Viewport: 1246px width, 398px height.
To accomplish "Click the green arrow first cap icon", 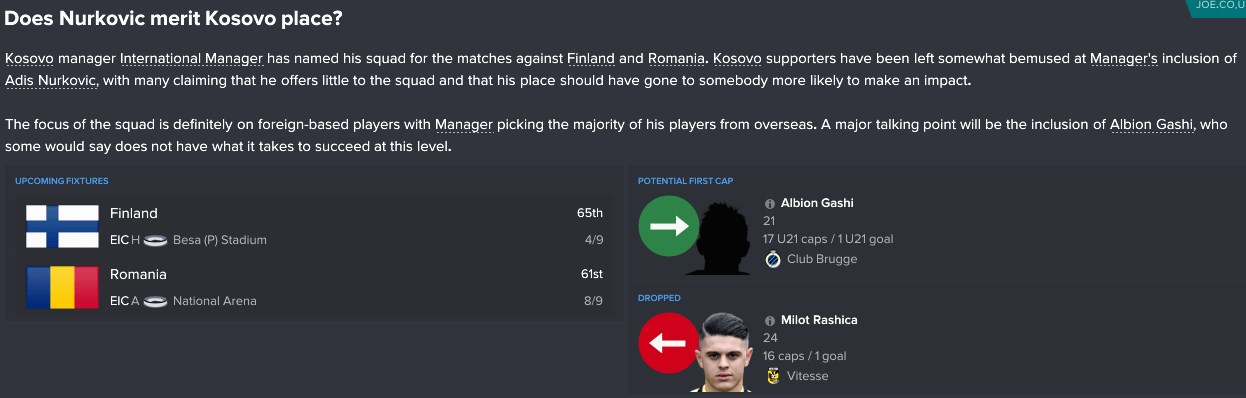I will tap(668, 226).
